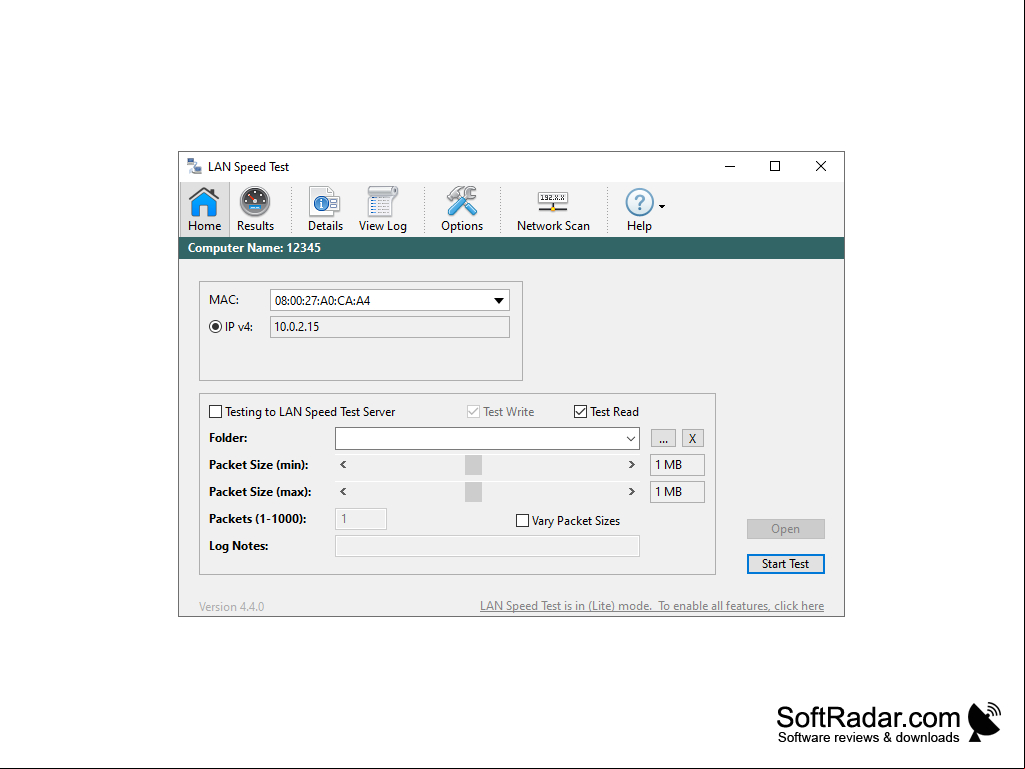Viewport: 1025px width, 769px height.
Task: Select the IP v4 radio button
Action: coord(215,326)
